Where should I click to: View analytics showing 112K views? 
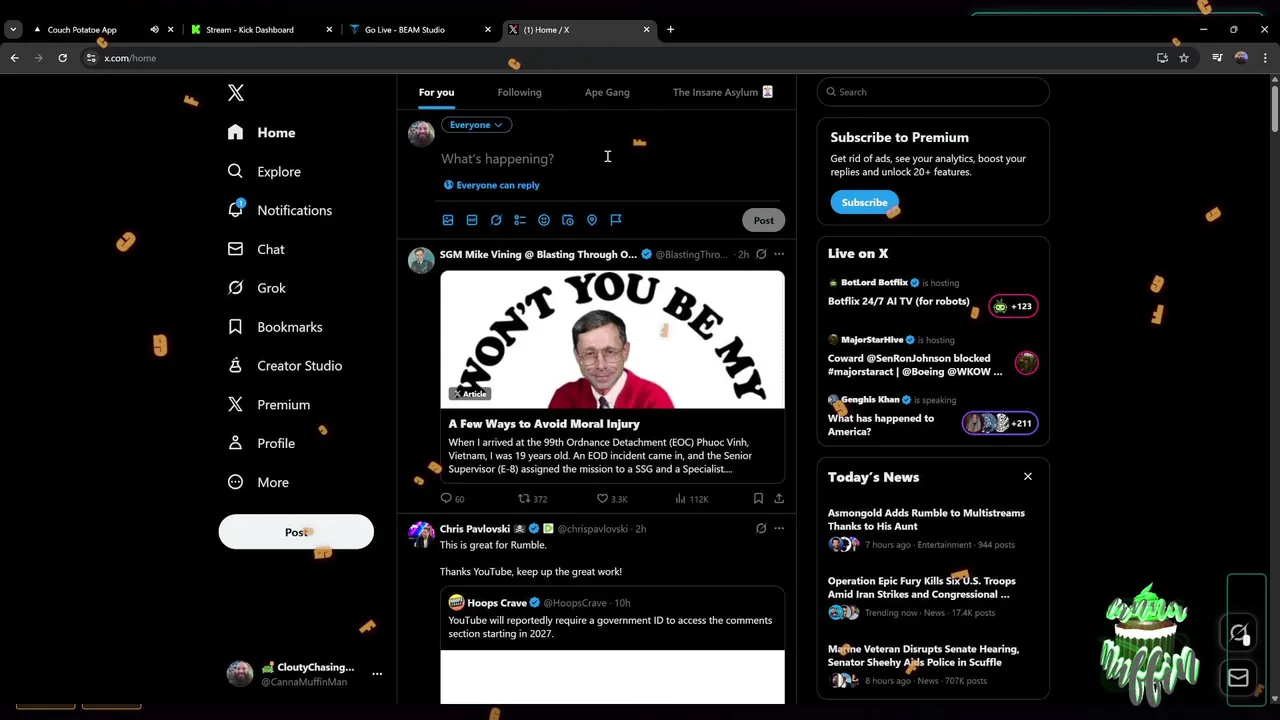pos(692,498)
